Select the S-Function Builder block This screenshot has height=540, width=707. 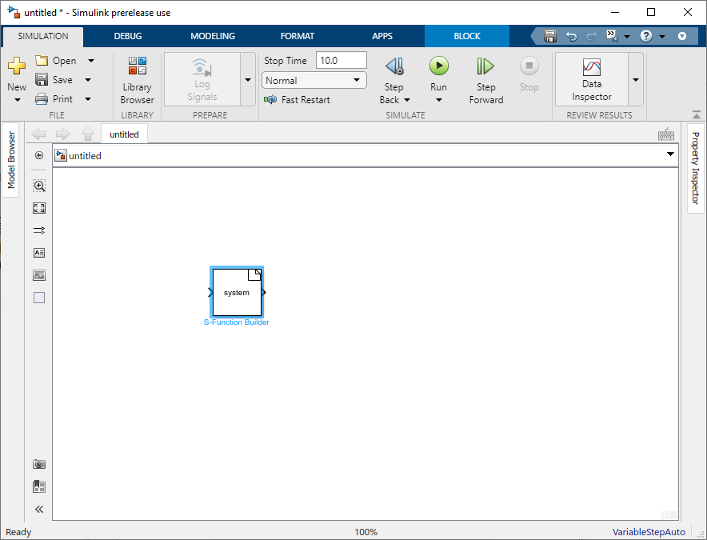click(237, 292)
